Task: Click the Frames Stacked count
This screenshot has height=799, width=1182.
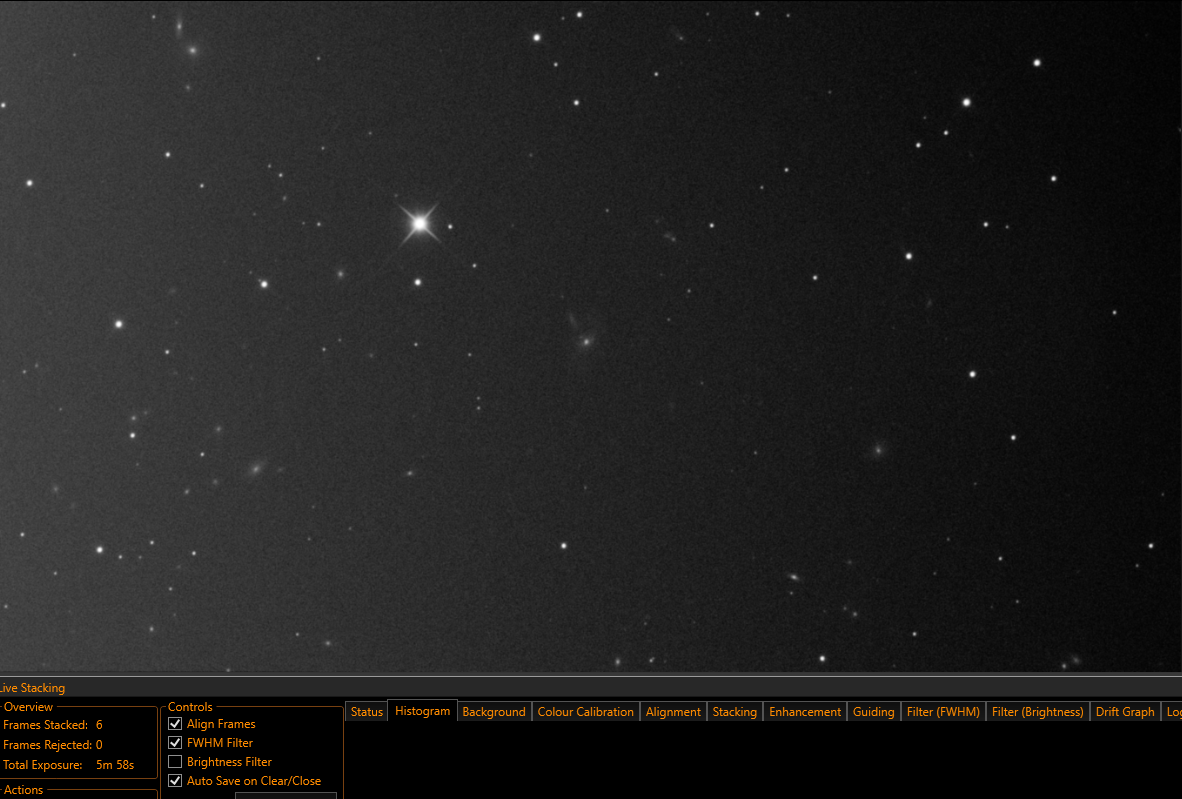Action: tap(99, 724)
